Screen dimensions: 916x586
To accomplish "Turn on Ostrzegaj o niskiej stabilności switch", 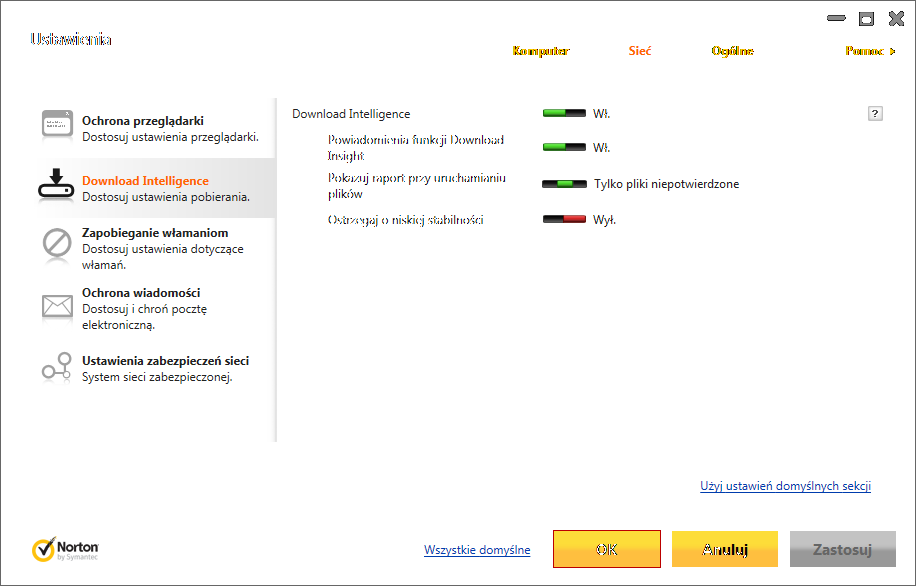I will [564, 219].
